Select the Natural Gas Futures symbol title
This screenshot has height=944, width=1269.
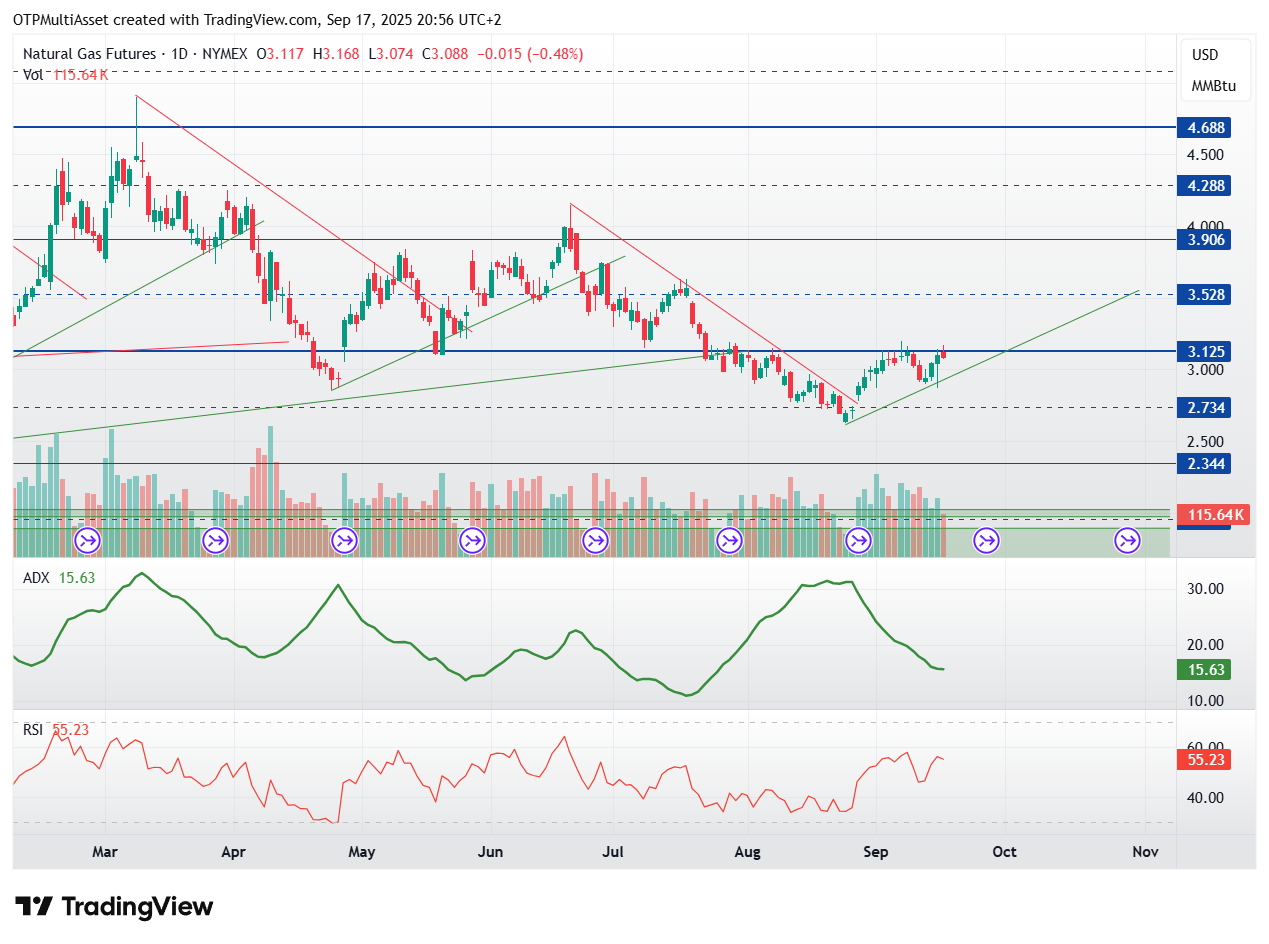tap(89, 54)
